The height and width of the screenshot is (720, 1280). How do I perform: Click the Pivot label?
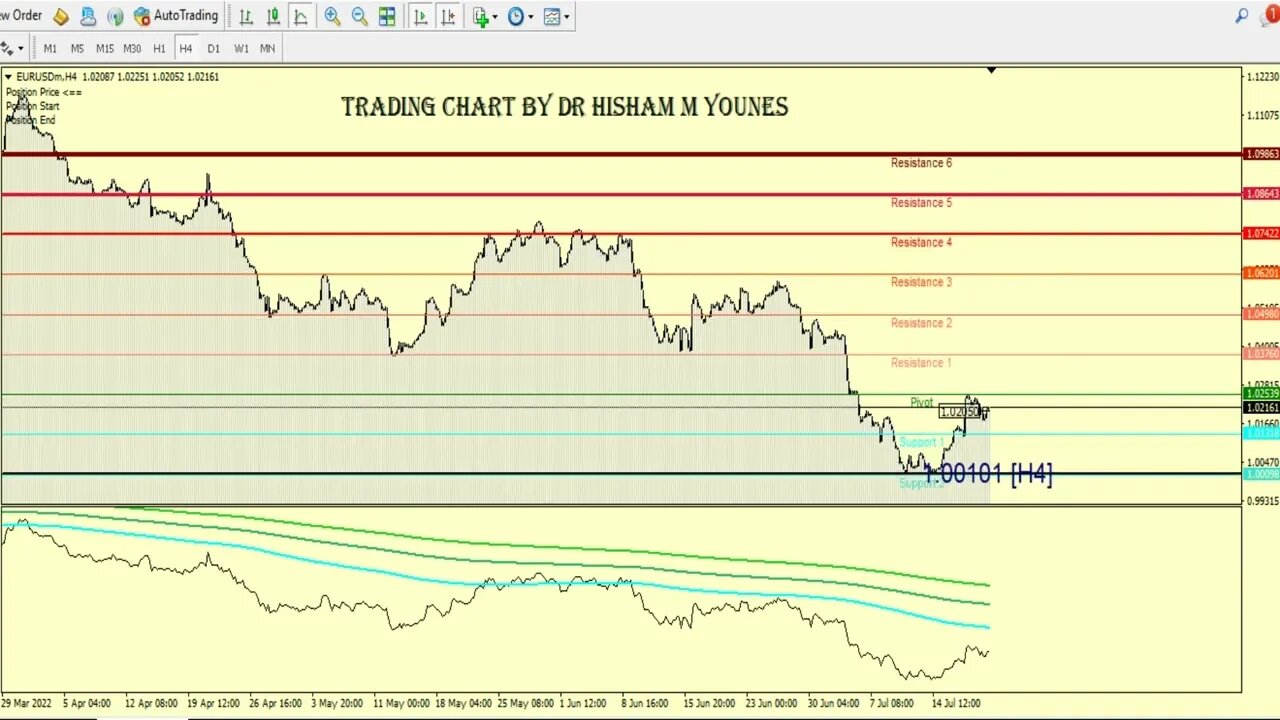(x=921, y=403)
